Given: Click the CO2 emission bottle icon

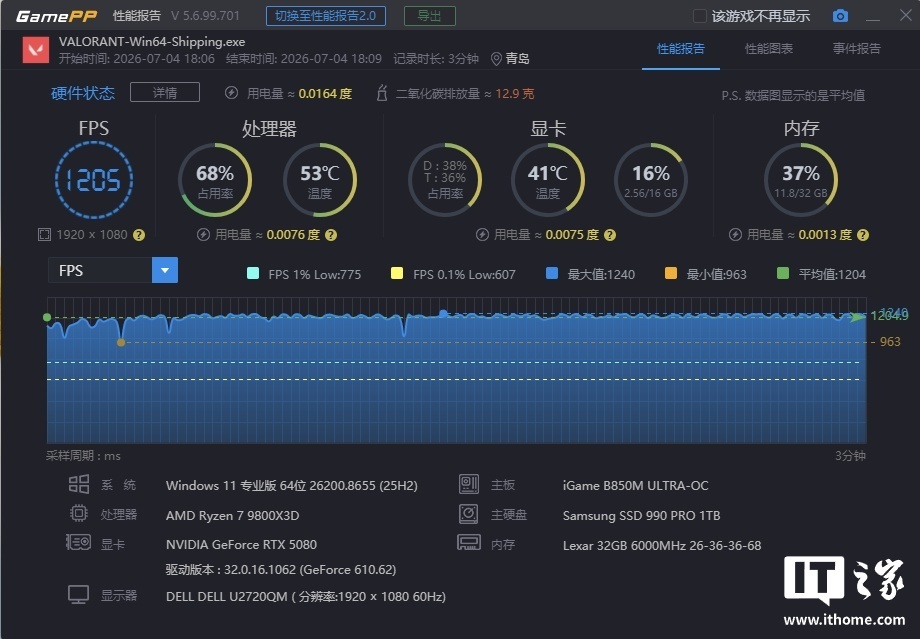Looking at the screenshot, I should (x=382, y=93).
